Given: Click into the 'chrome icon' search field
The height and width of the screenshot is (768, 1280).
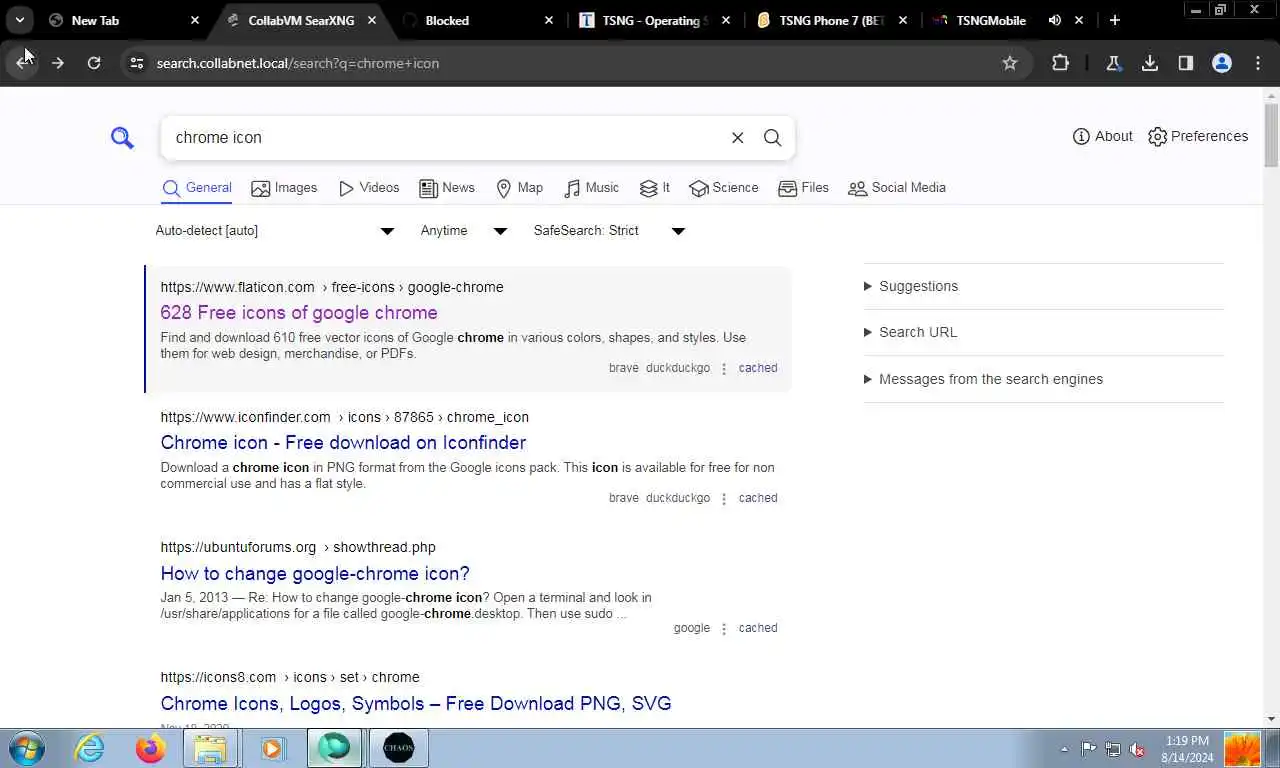Looking at the screenshot, I should 445,138.
